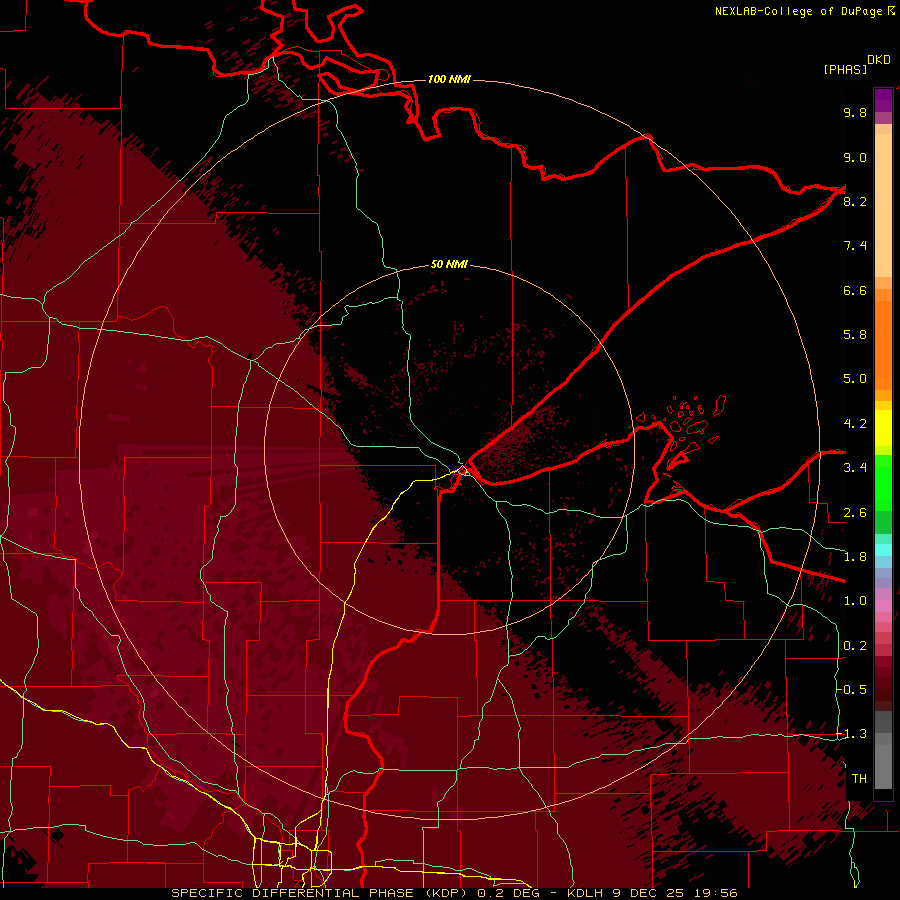Pick the cyan band of the color scale

[x=883, y=549]
